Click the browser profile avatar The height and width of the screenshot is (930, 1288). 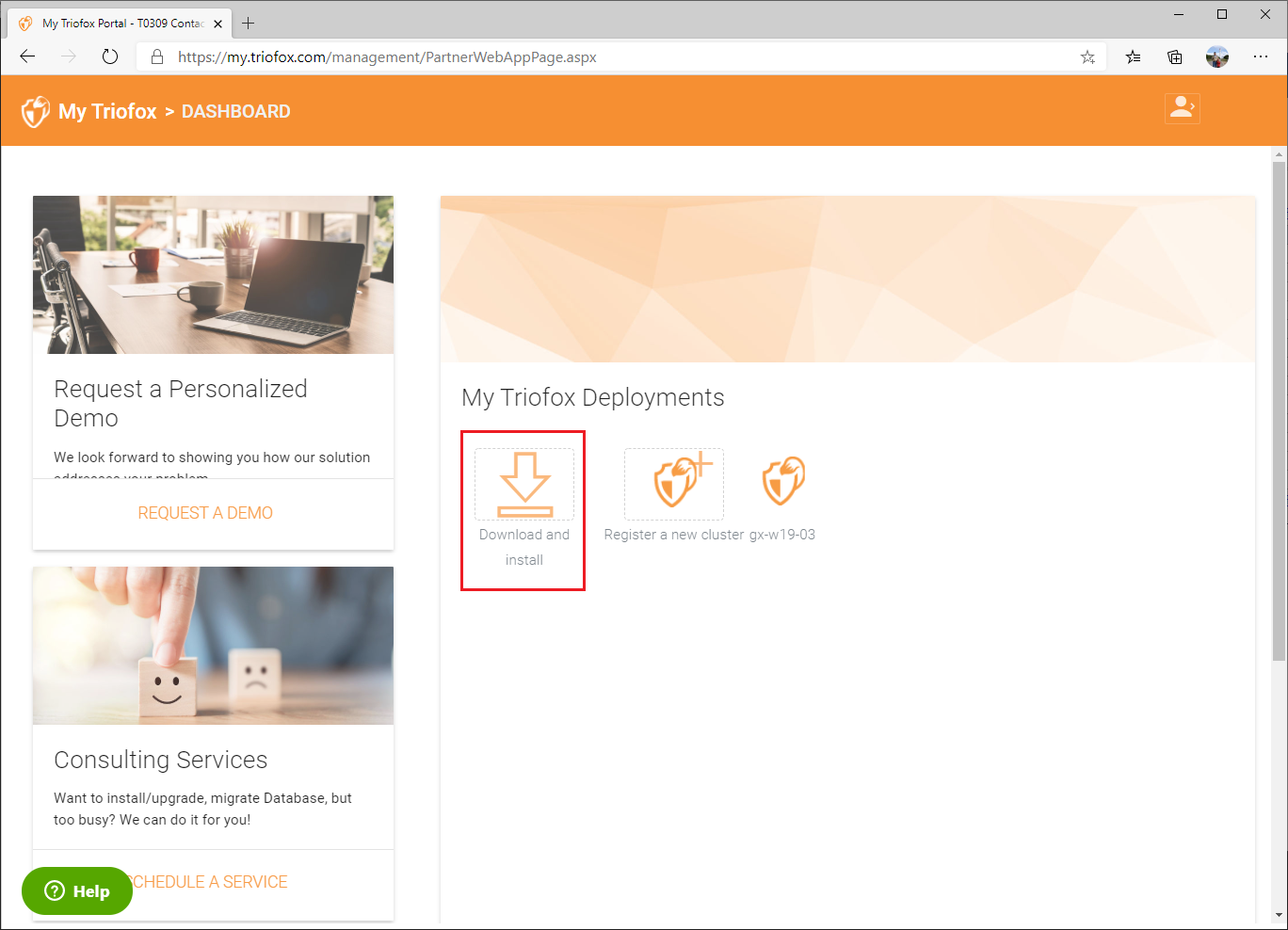[1217, 56]
